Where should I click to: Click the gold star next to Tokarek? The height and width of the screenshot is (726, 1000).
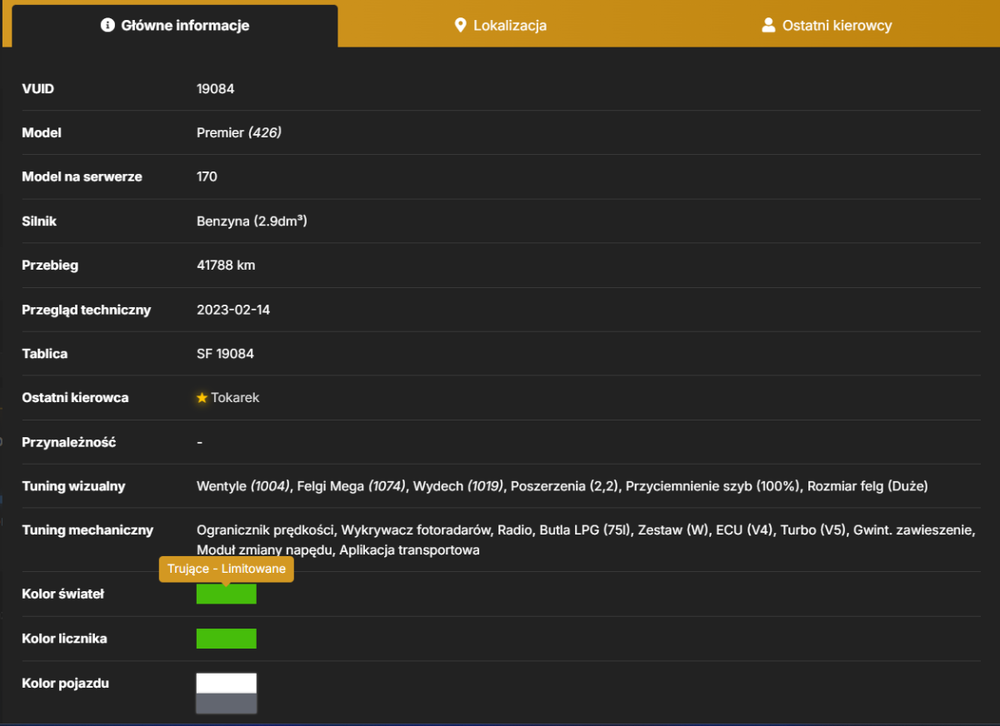click(202, 397)
